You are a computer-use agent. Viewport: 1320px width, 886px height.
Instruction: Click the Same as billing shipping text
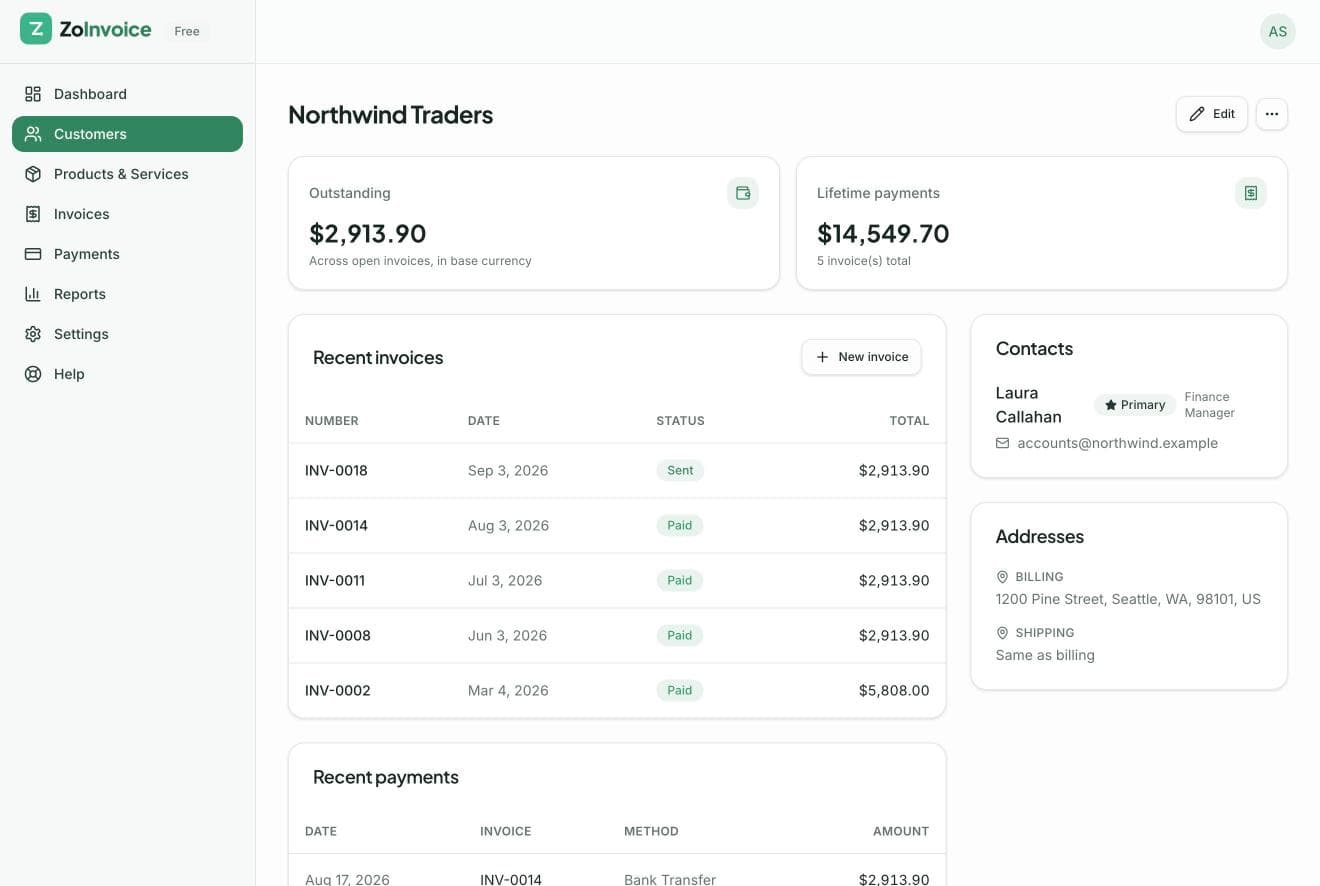click(x=1045, y=655)
